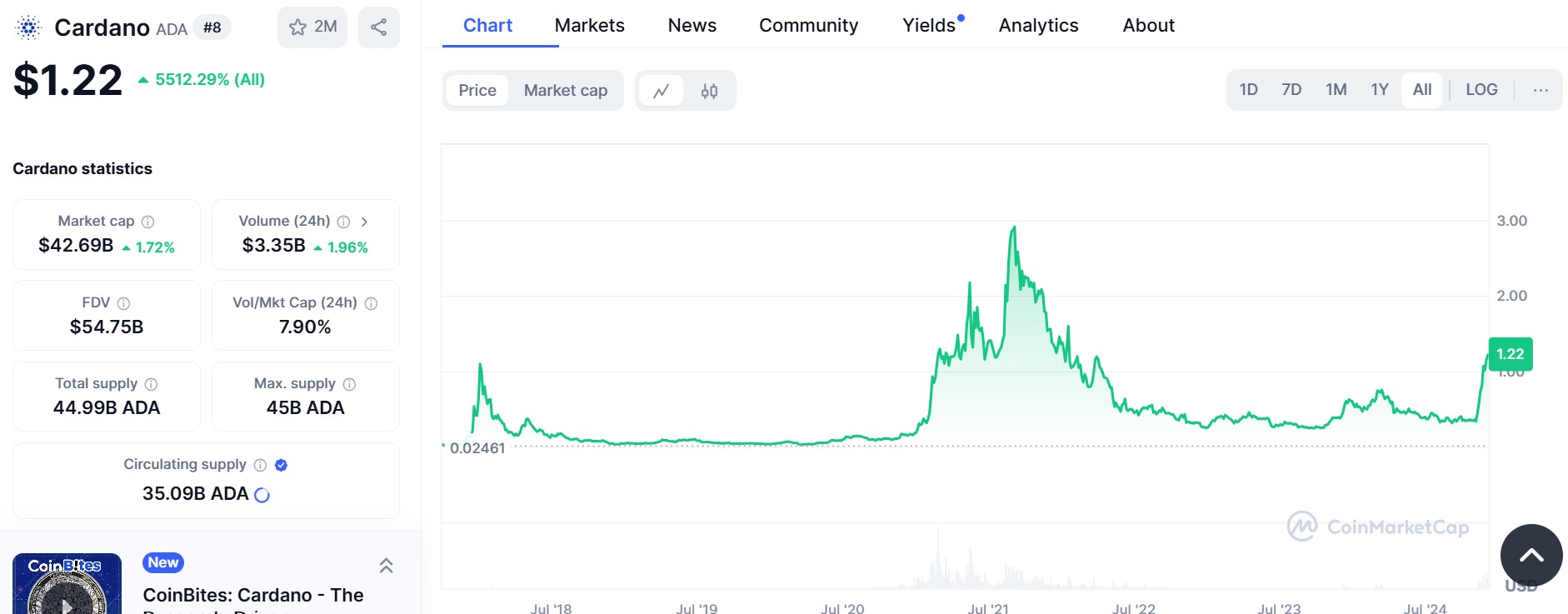Set chart range to All
Screen dimensions: 1568x614
(x=1422, y=89)
